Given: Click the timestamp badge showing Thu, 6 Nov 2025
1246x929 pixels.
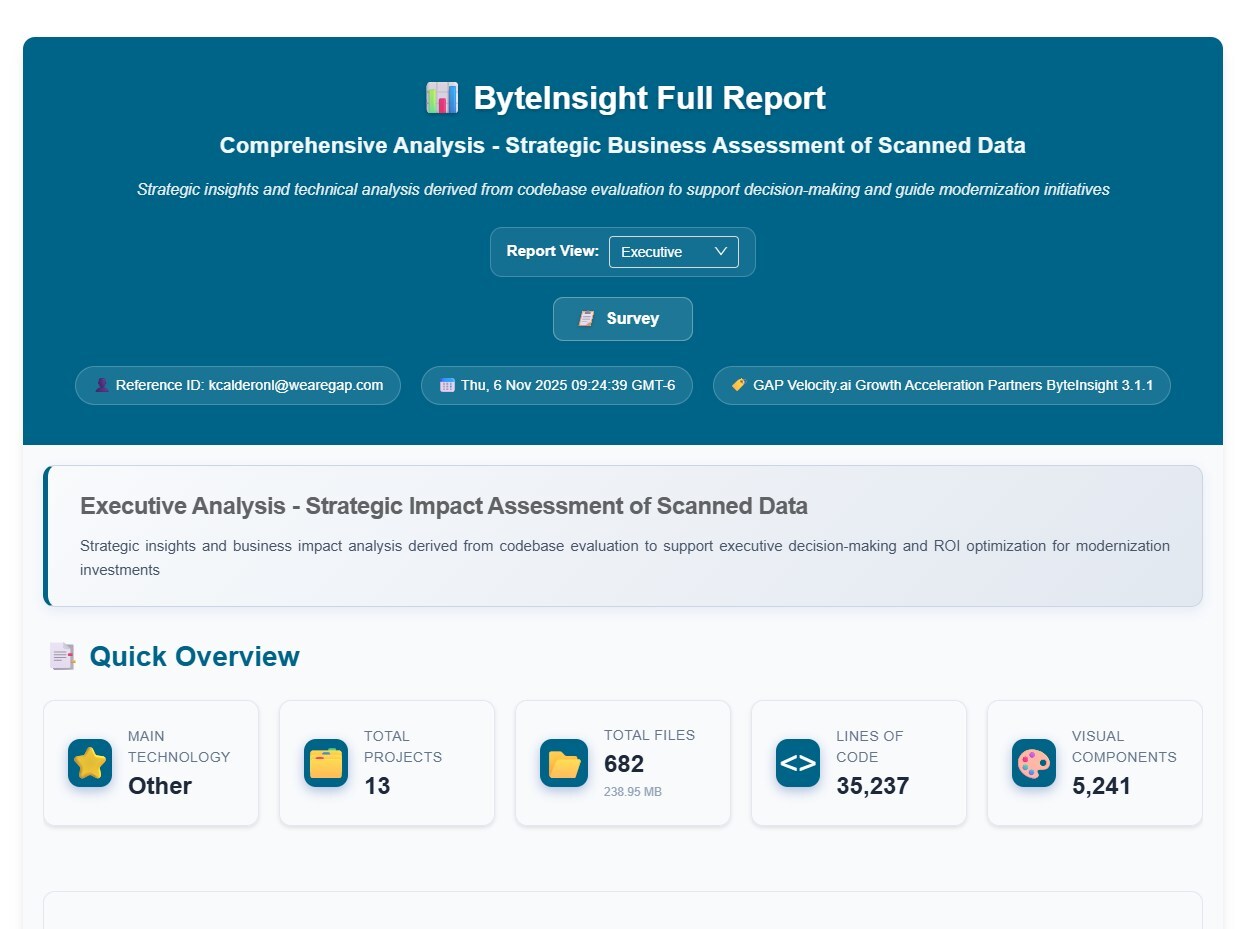Looking at the screenshot, I should 557,385.
